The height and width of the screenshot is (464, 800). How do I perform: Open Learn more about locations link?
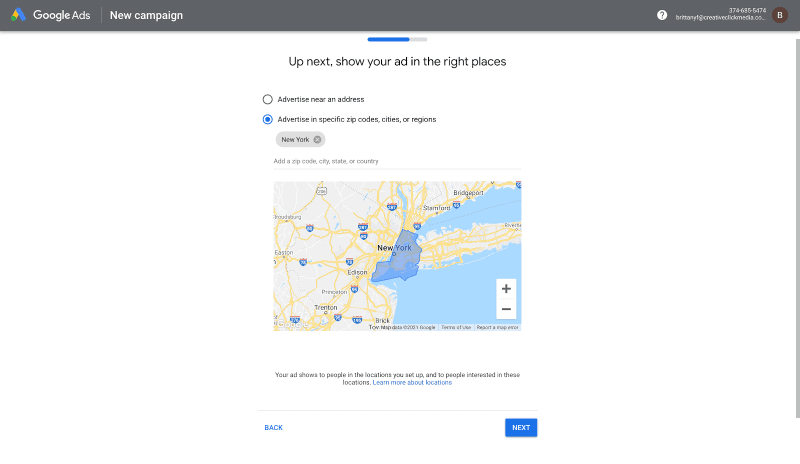[412, 382]
